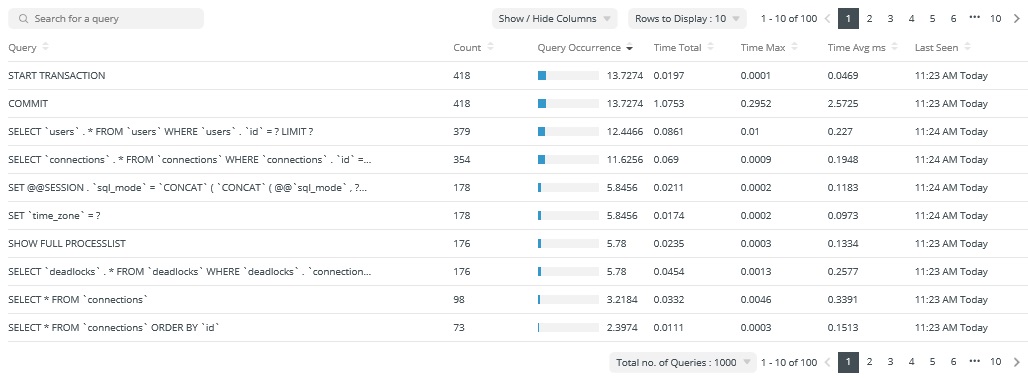Focus the Search for a query field

(x=106, y=18)
